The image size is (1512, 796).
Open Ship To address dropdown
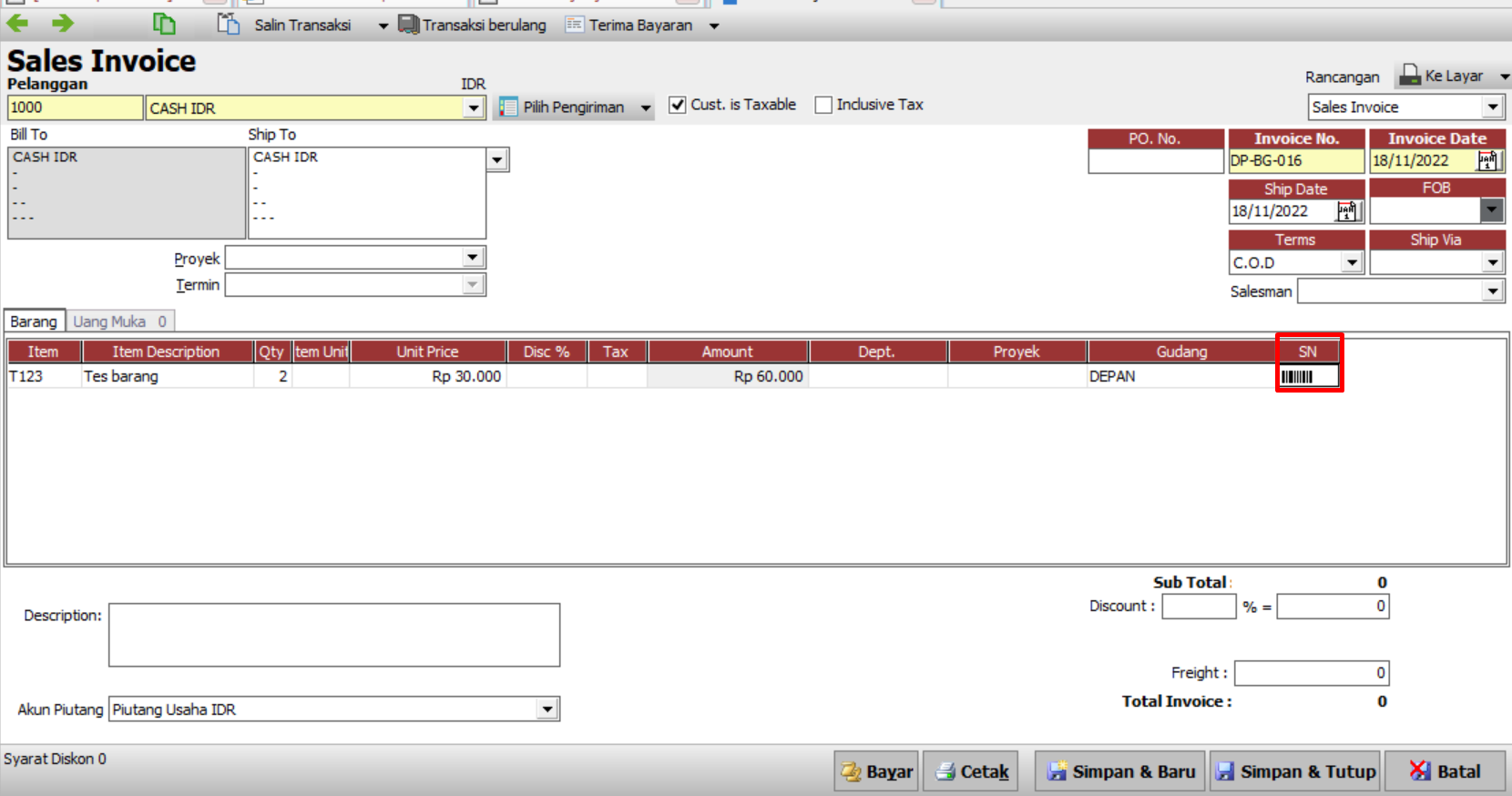[496, 159]
